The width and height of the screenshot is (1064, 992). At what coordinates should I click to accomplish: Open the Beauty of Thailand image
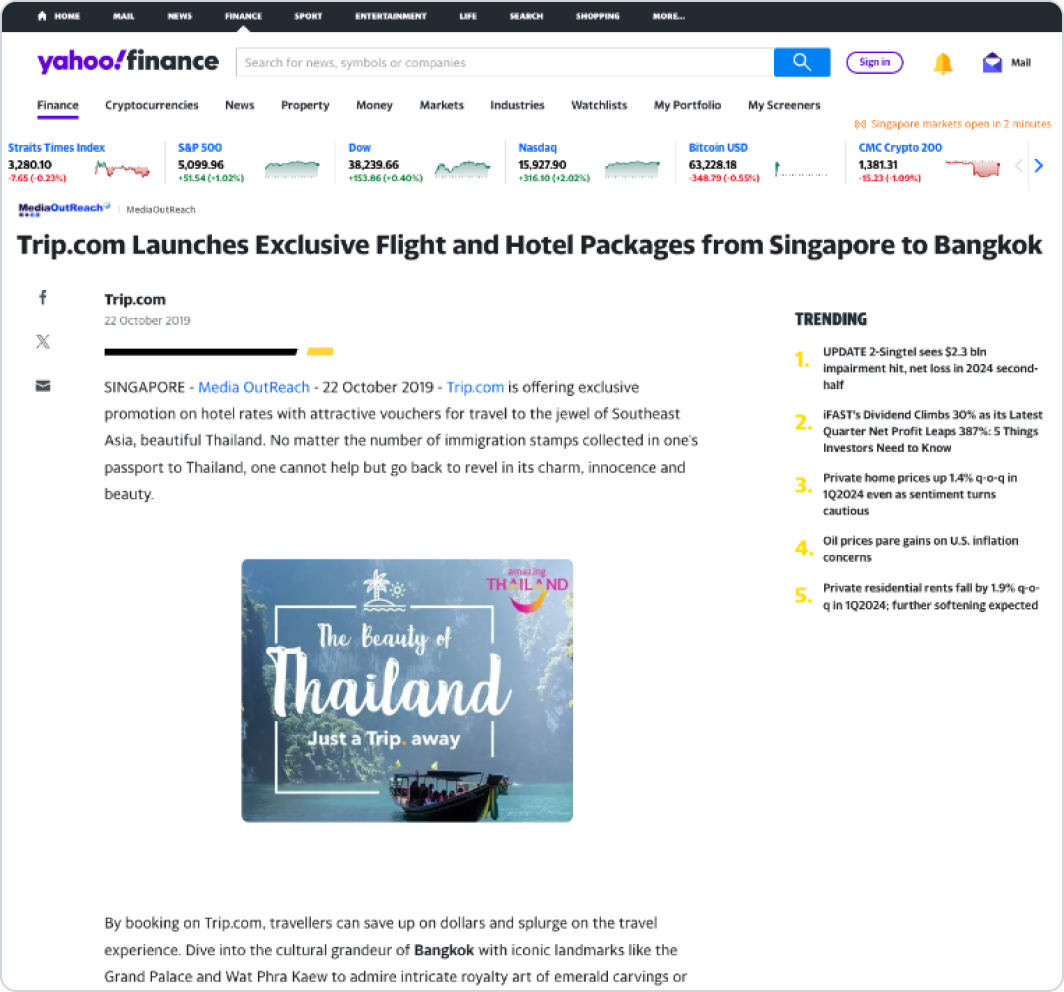tap(407, 690)
